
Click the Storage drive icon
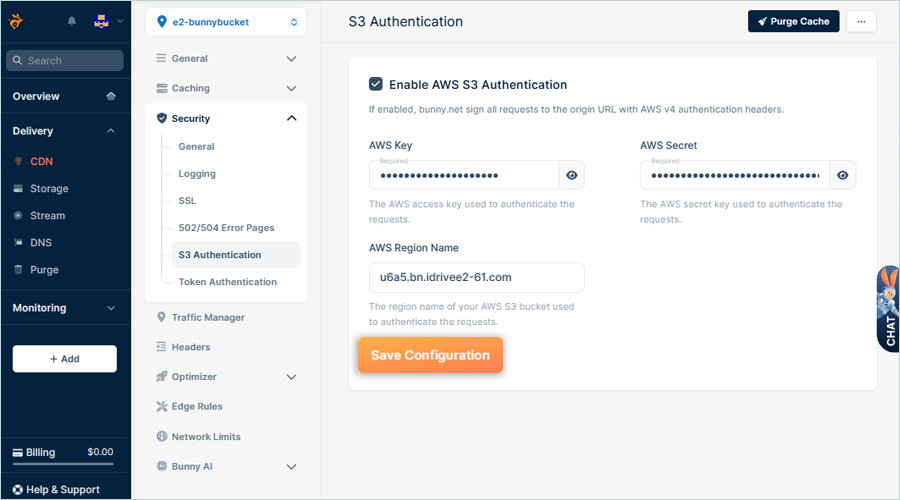(18, 188)
